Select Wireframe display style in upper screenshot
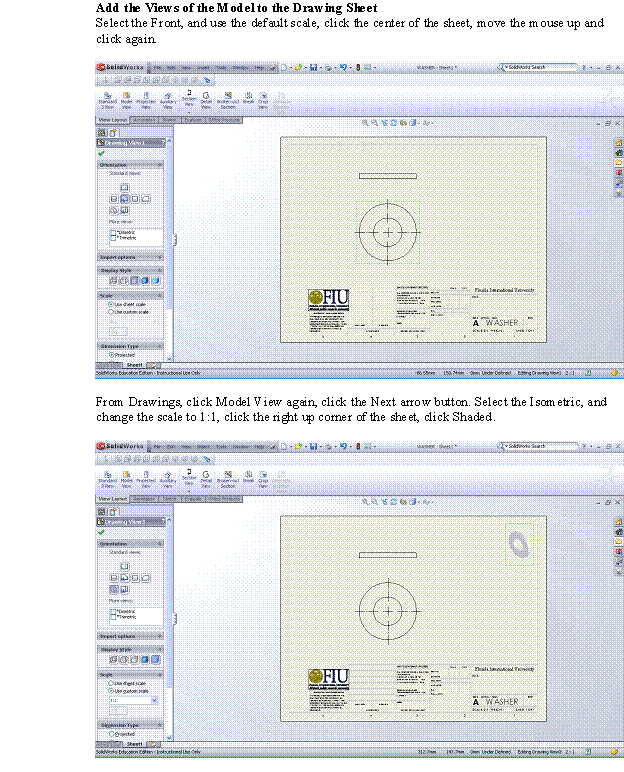 click(x=113, y=281)
